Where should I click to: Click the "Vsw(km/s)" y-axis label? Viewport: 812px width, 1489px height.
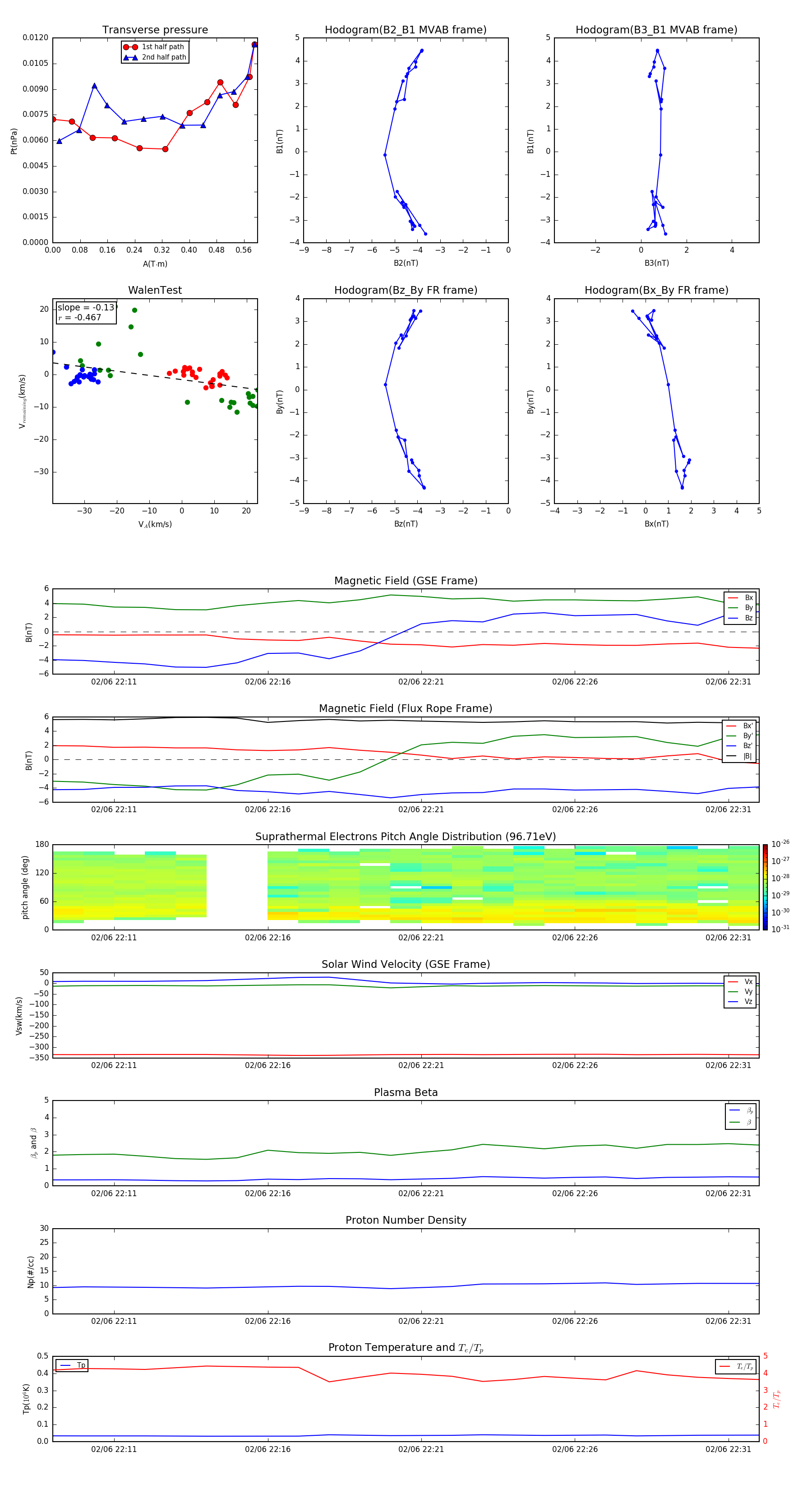click(19, 1016)
